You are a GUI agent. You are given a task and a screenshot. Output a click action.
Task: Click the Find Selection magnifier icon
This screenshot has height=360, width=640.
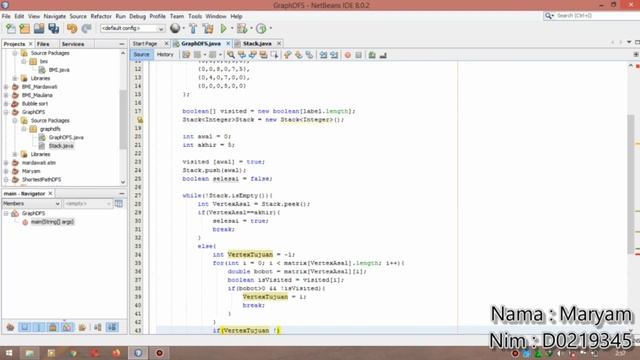231,55
